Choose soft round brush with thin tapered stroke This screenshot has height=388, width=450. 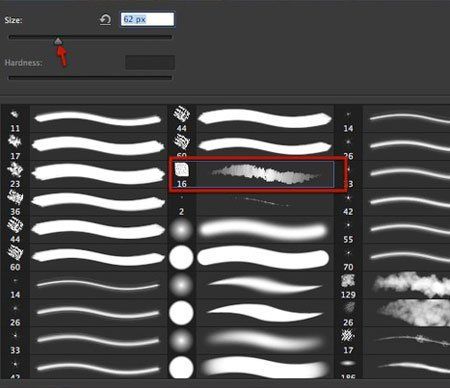[251, 286]
